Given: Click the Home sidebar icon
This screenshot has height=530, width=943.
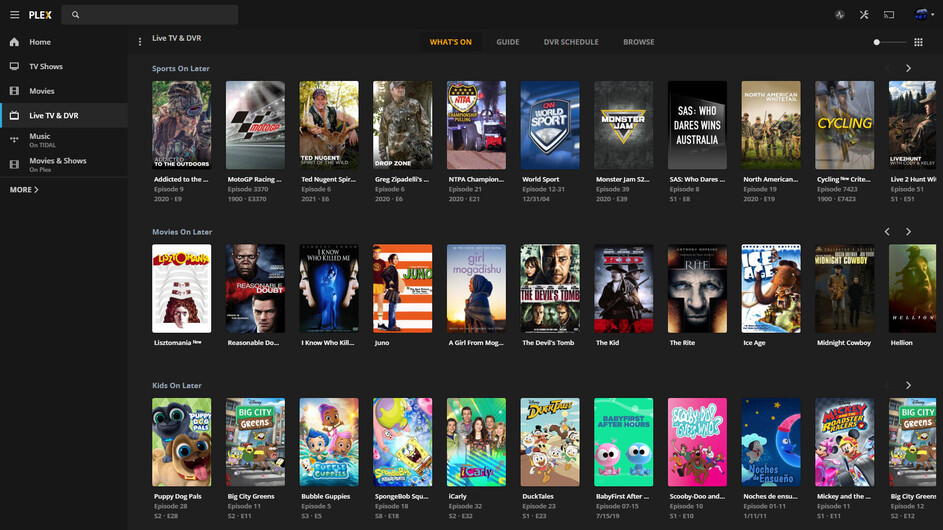Looking at the screenshot, I should pos(14,42).
